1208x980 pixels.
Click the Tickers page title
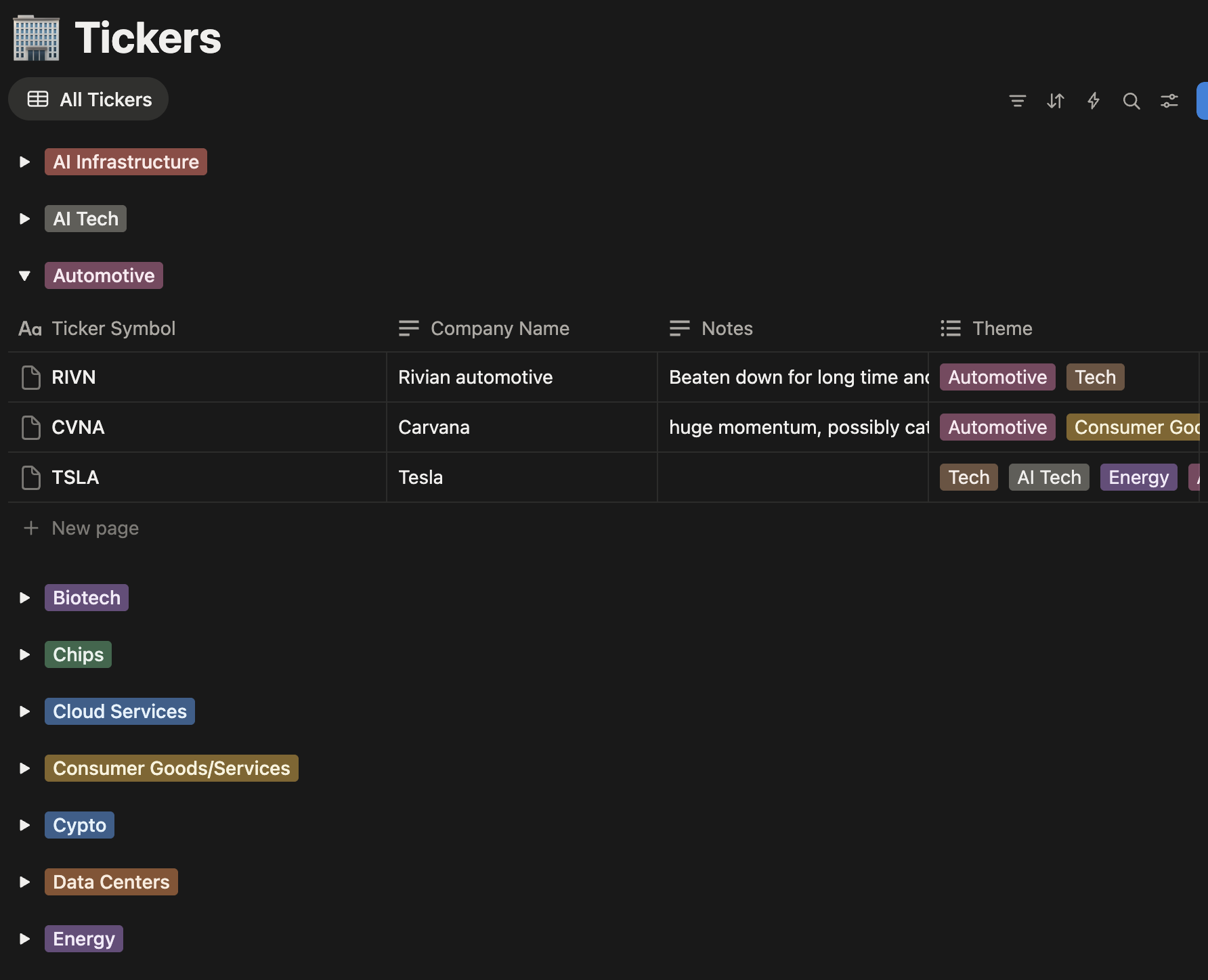tap(148, 38)
